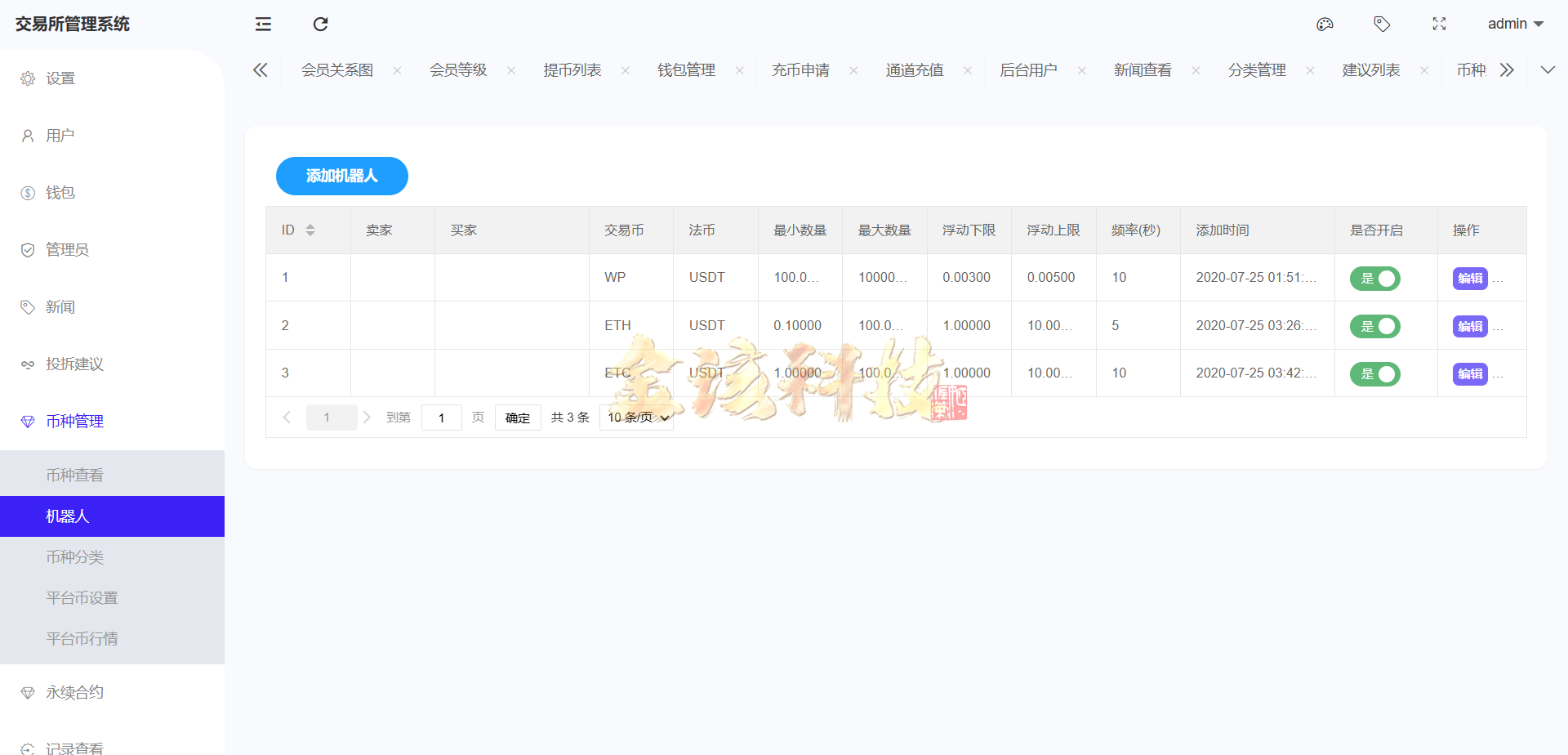Refresh the current page

[319, 24]
